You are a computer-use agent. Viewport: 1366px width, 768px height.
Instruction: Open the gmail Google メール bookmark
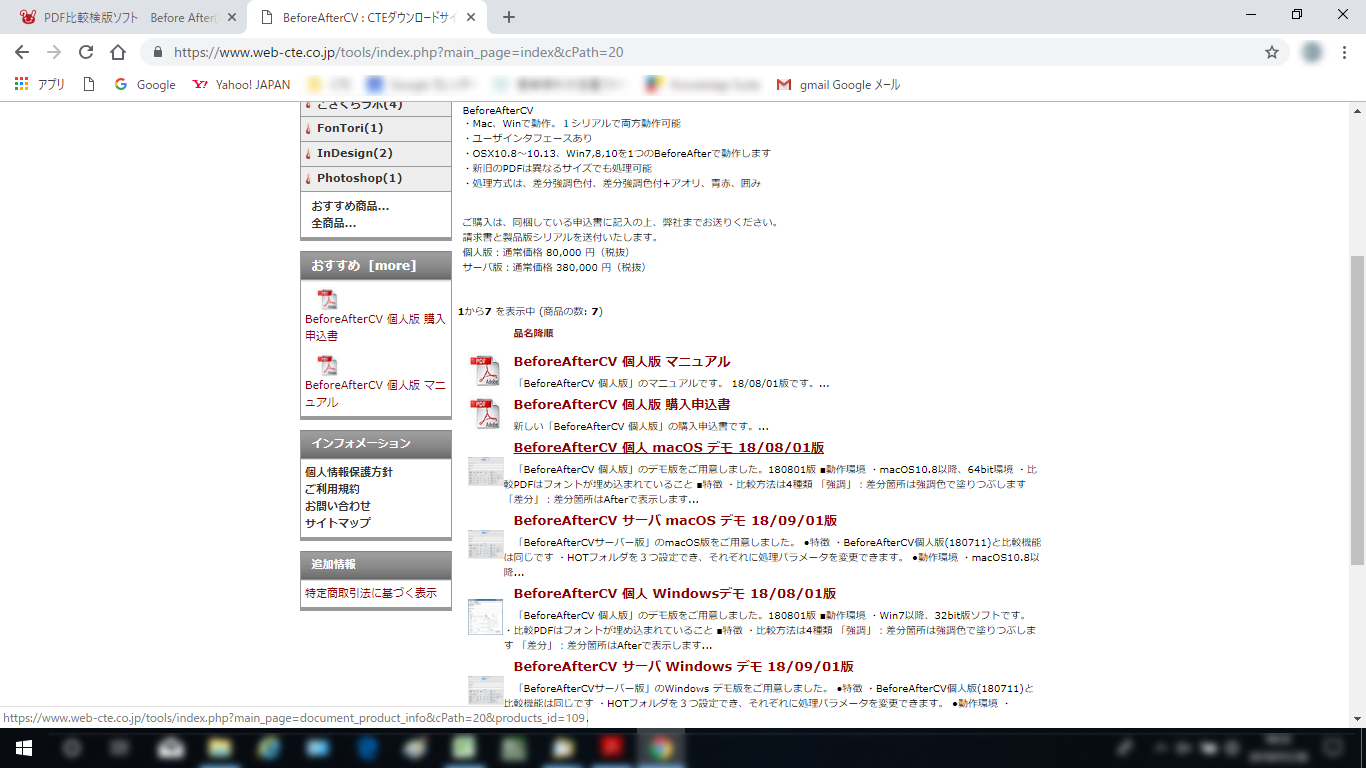pyautogui.click(x=838, y=85)
